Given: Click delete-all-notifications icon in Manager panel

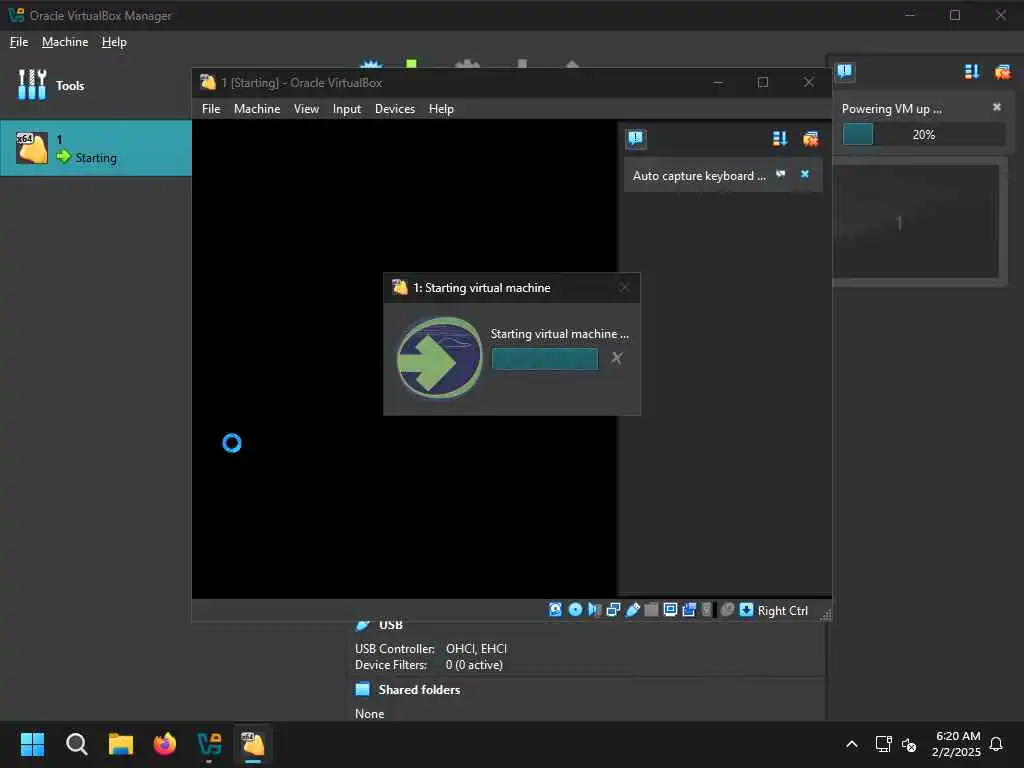Looking at the screenshot, I should click(x=1002, y=71).
